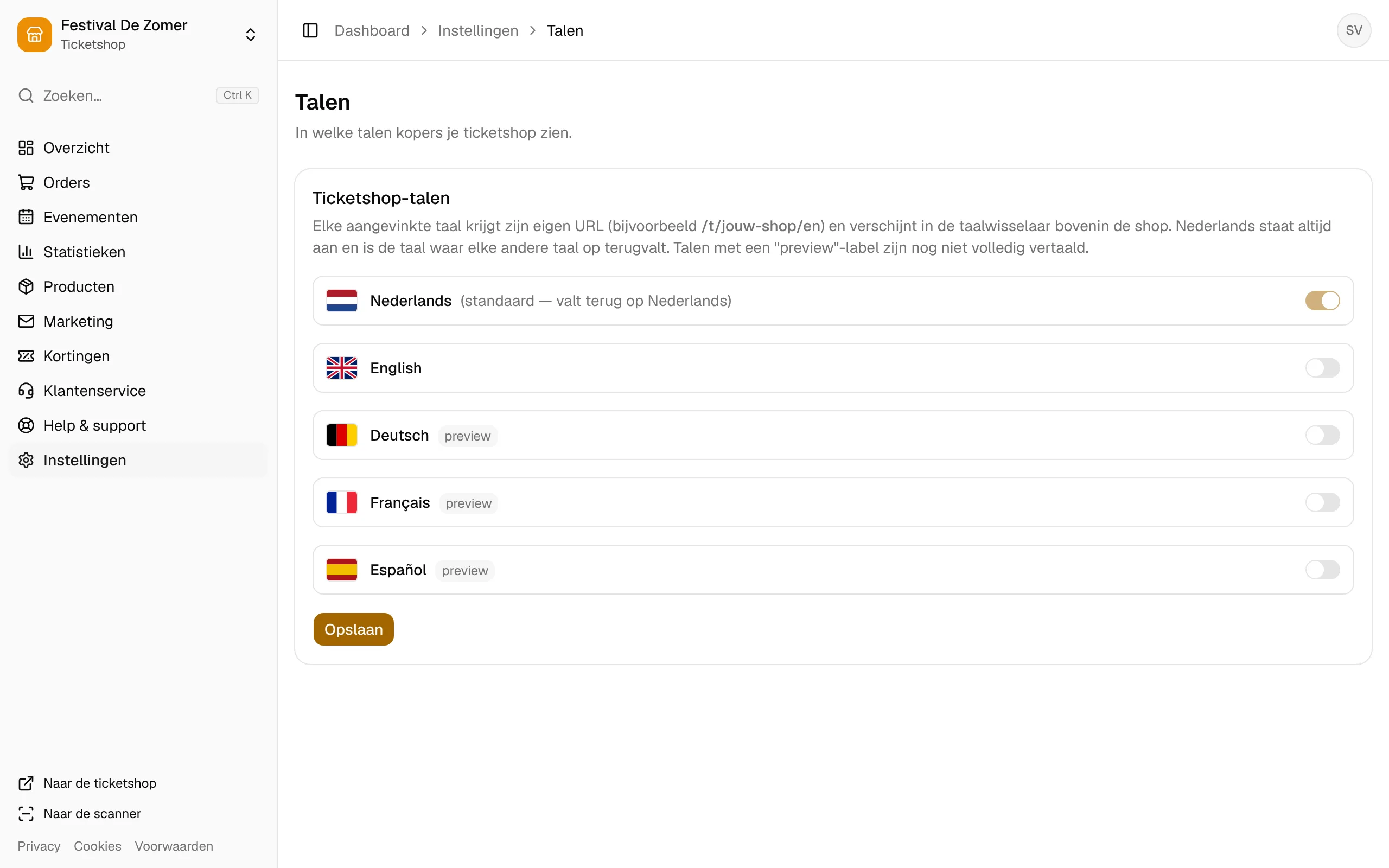The width and height of the screenshot is (1389, 868).
Task: Click the orange Festival De Zomer shop logo
Action: click(x=34, y=34)
